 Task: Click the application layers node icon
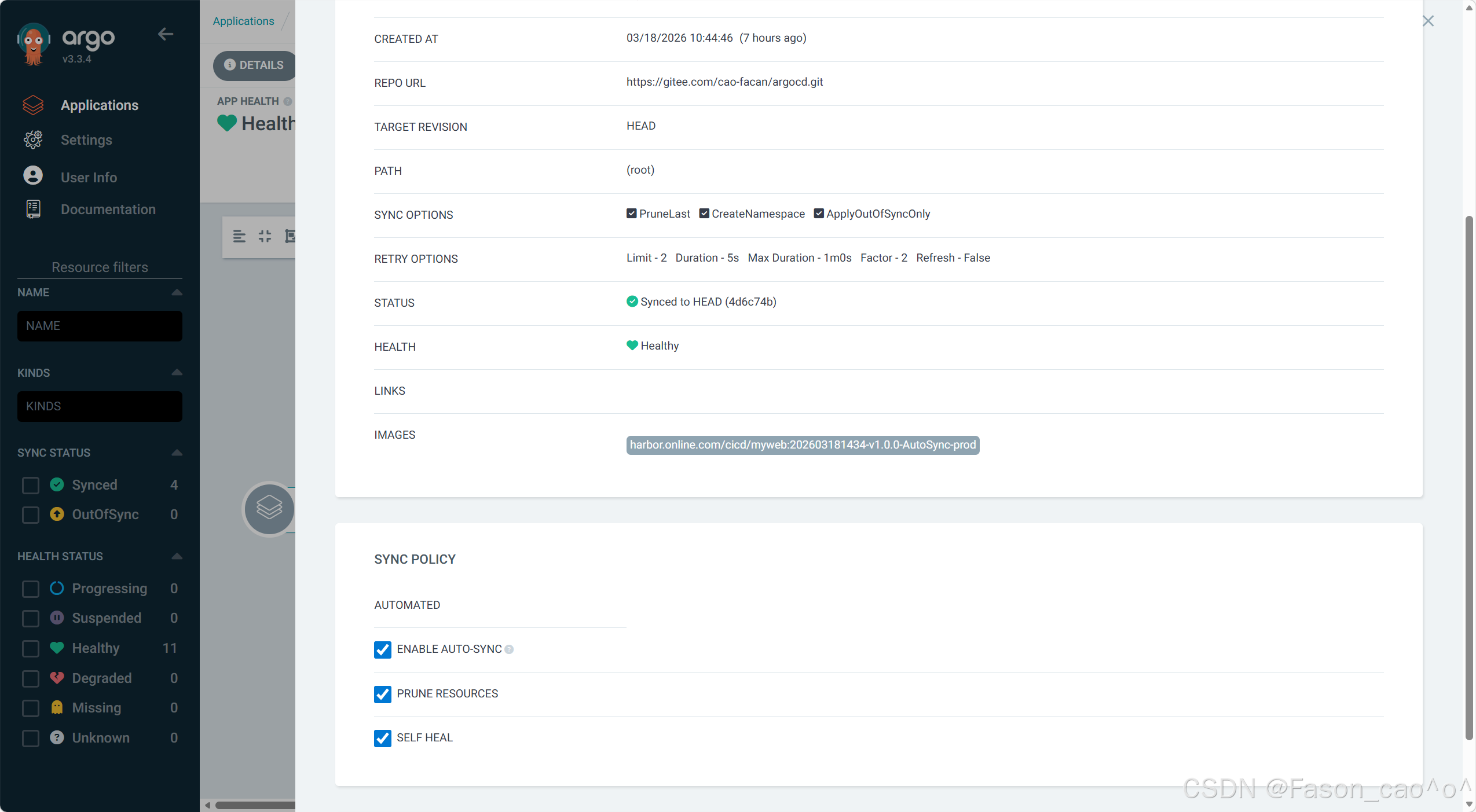pyautogui.click(x=269, y=508)
